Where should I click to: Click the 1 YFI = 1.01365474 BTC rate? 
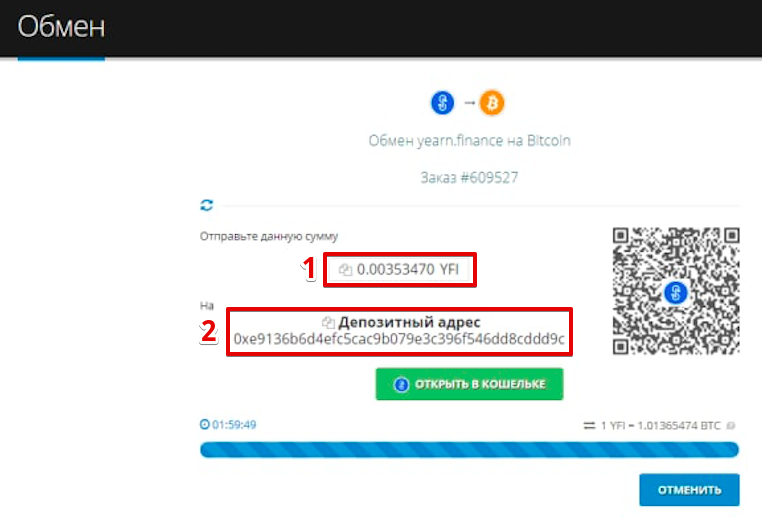pyautogui.click(x=659, y=426)
